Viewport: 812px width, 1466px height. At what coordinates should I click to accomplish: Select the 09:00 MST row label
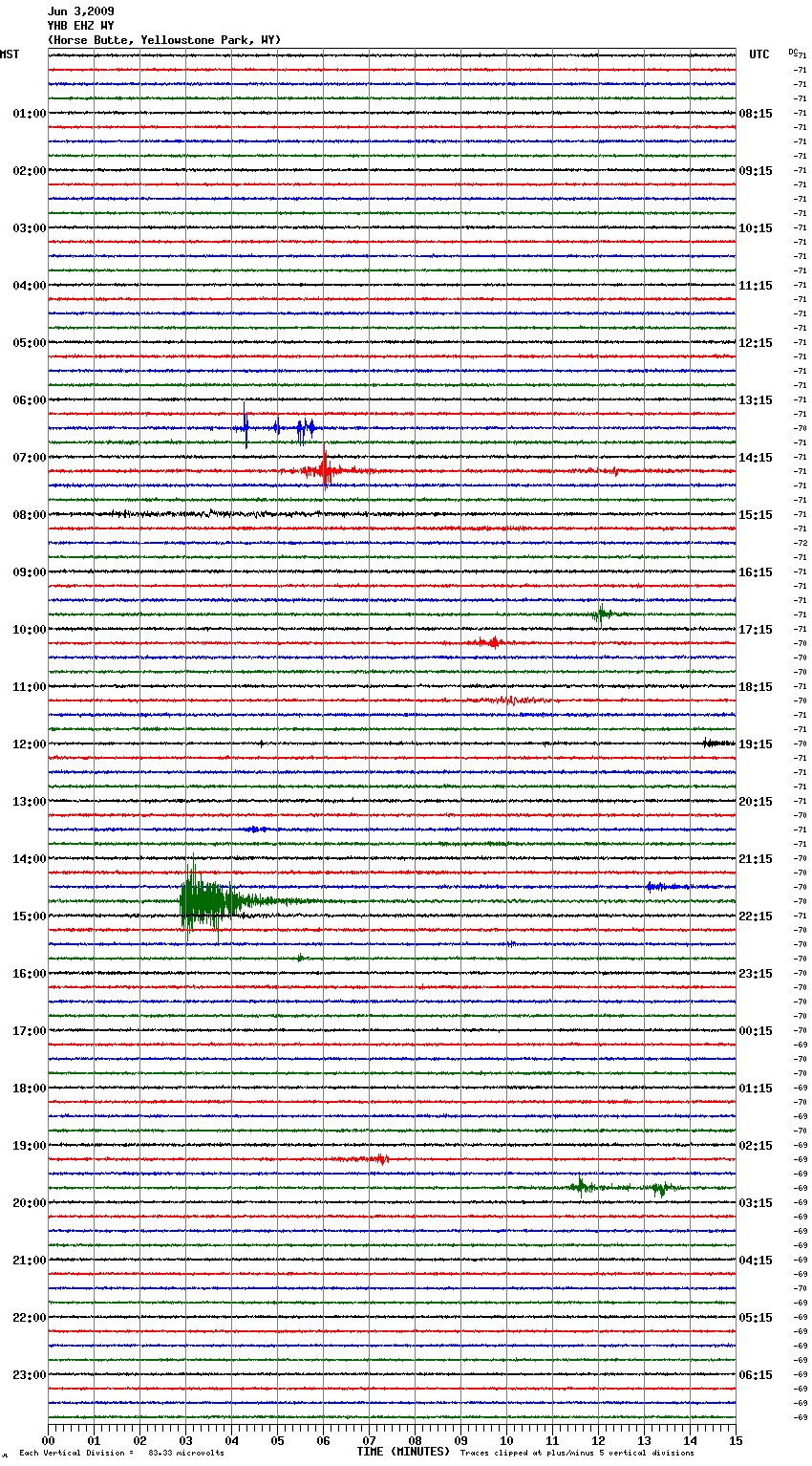29,572
